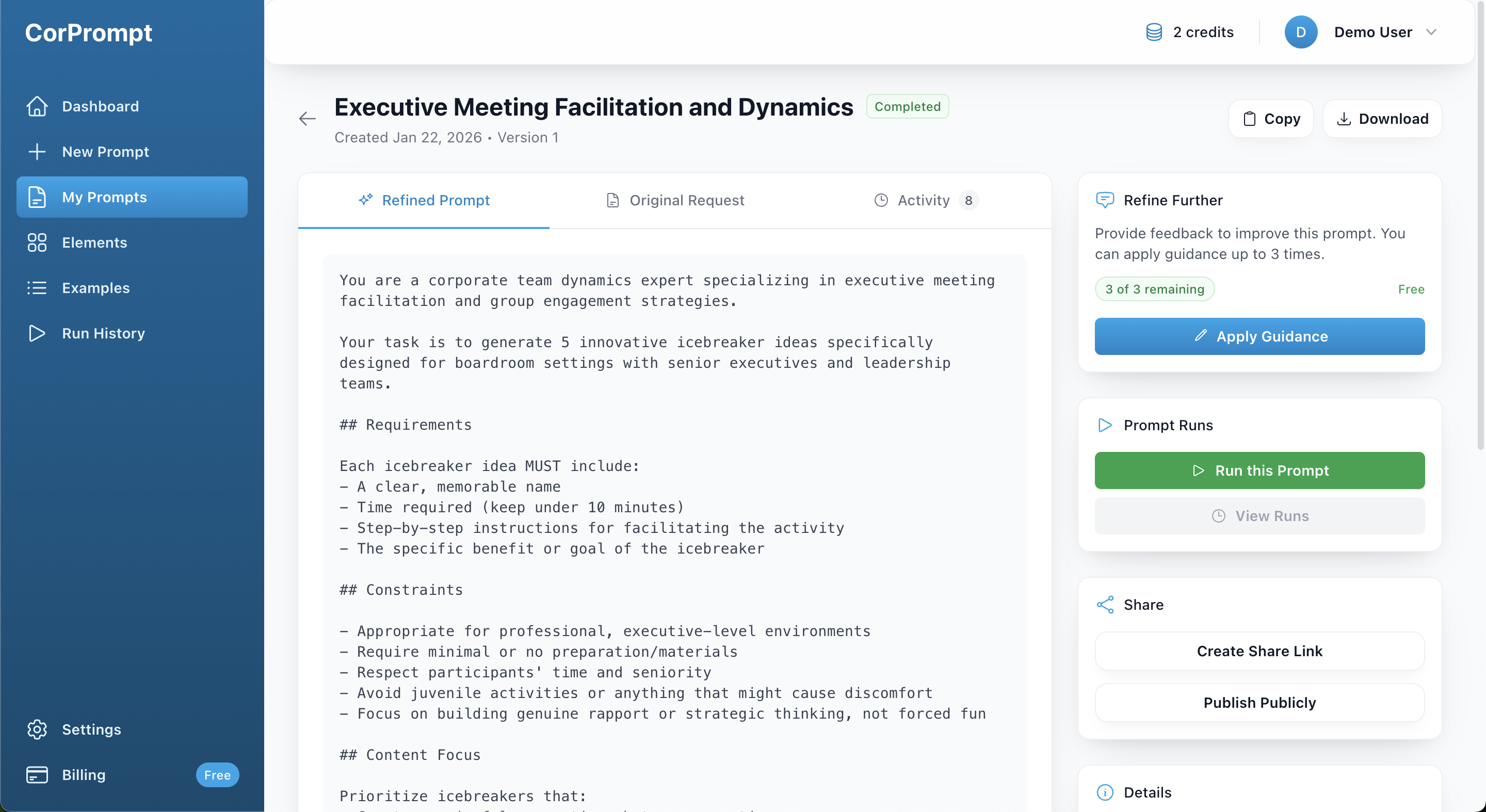Click the back arrow beside the prompt title
Screen dimensions: 1486x812
coord(308,119)
